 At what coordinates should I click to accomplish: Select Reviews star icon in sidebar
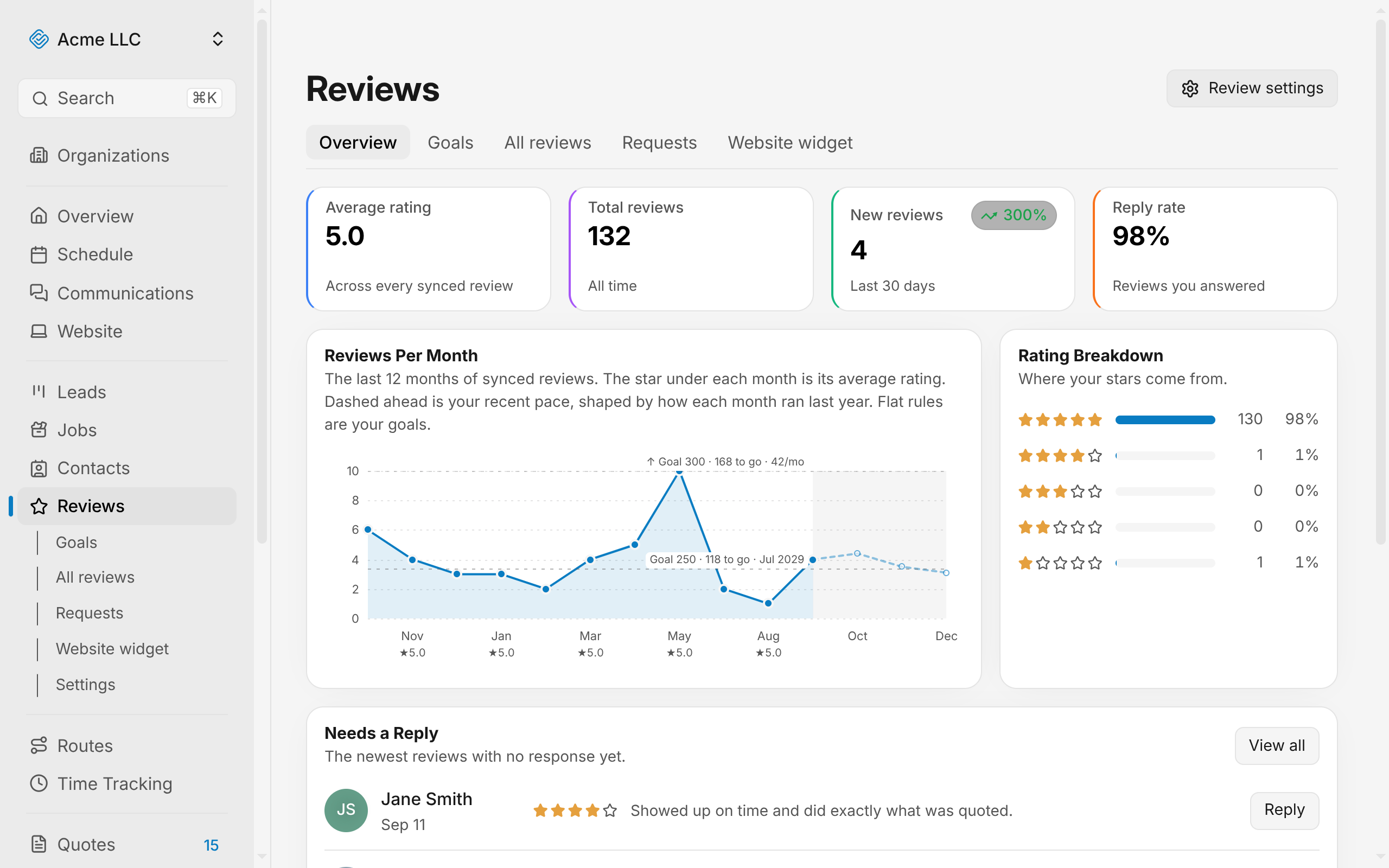(39, 506)
